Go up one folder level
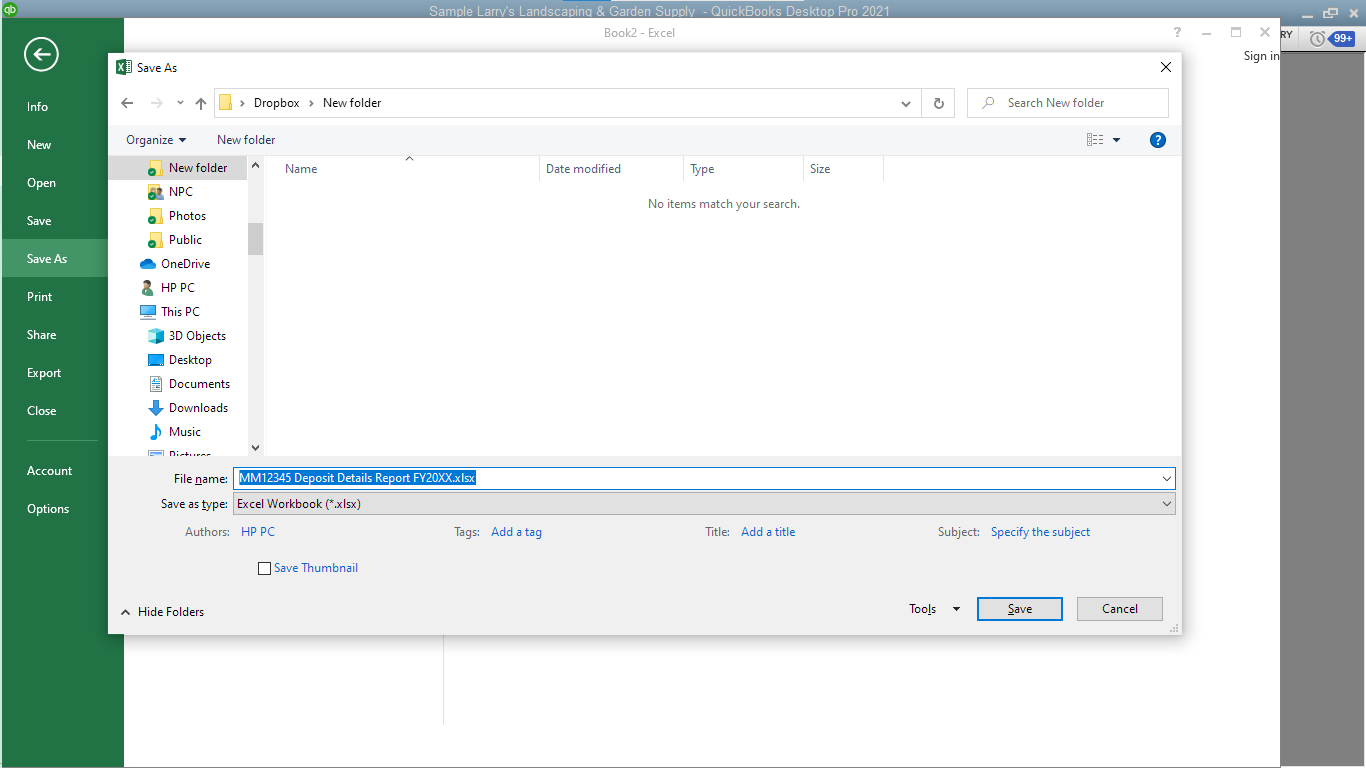Image resolution: width=1366 pixels, height=768 pixels. 201,103
